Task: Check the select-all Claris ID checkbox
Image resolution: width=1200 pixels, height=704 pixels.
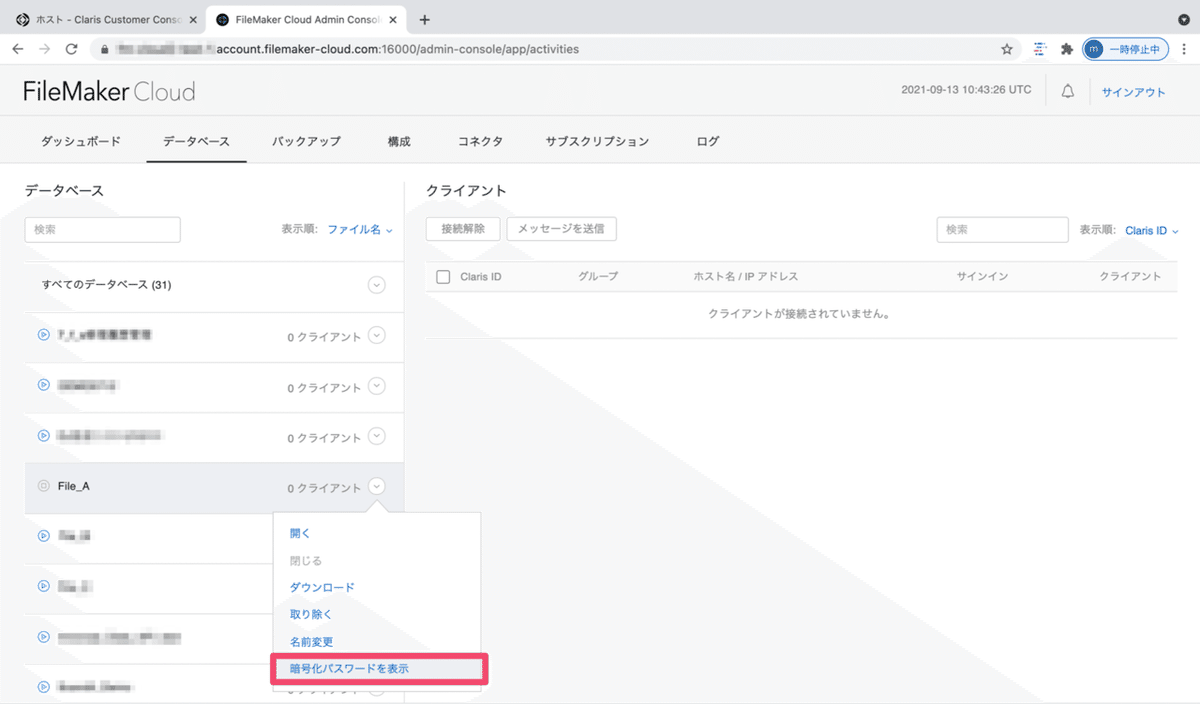Action: point(443,276)
